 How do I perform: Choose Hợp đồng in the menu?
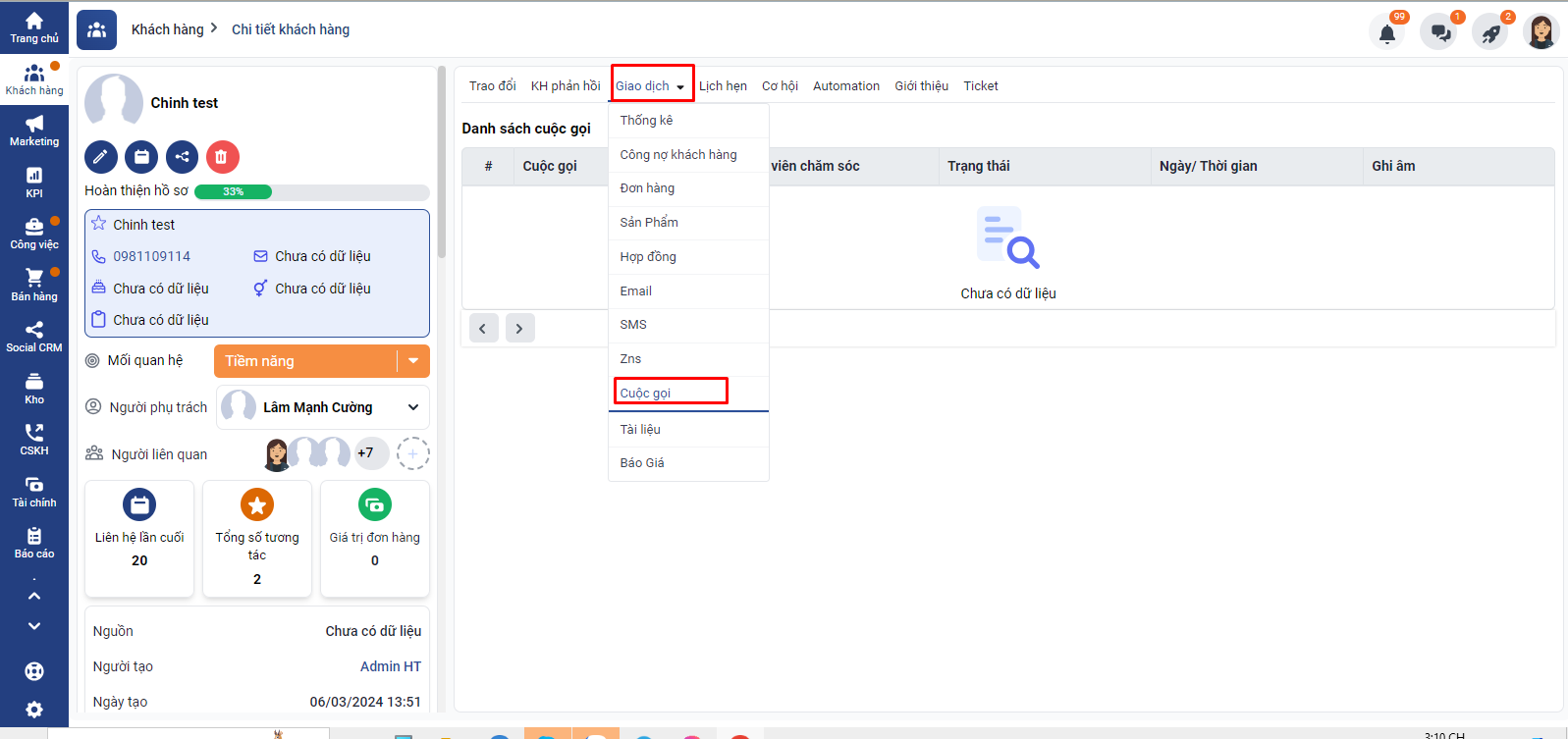[x=648, y=257]
